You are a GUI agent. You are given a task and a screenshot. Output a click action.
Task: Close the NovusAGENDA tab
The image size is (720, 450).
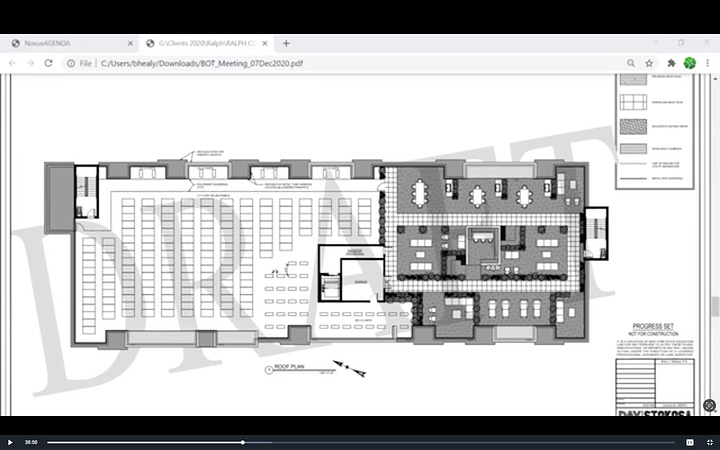(130, 43)
